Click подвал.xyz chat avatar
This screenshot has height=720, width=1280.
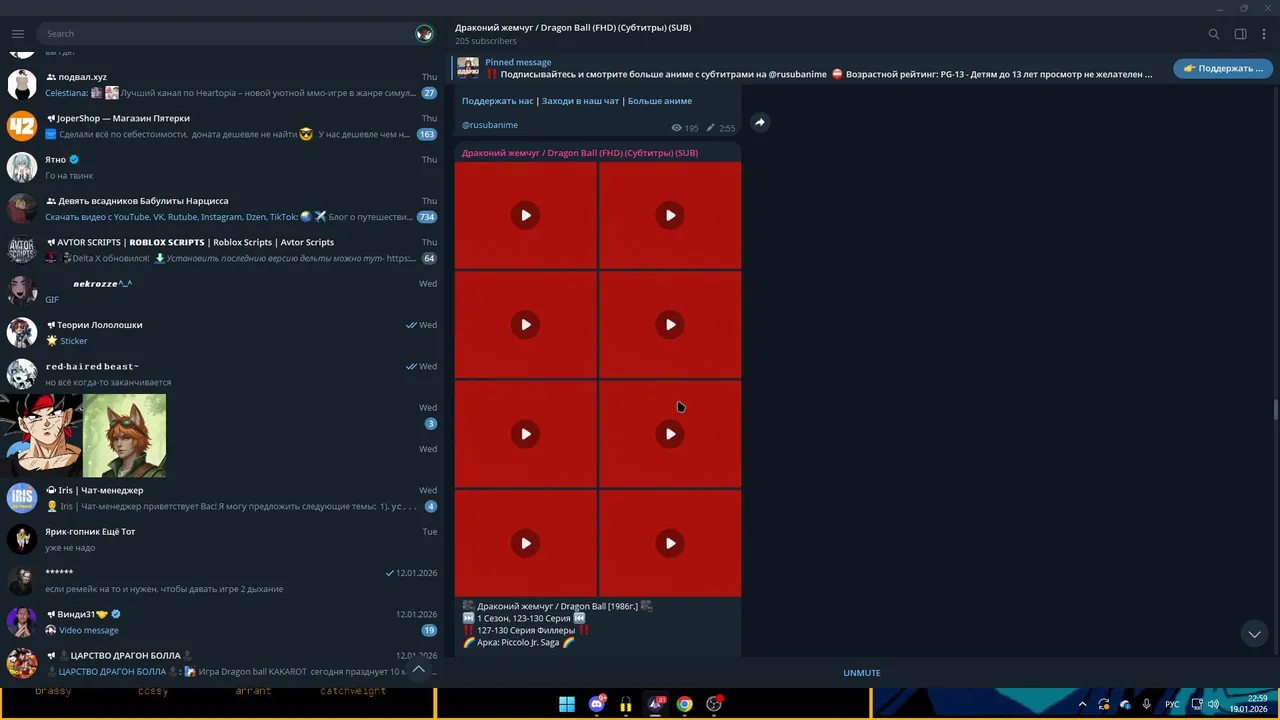pos(22,85)
